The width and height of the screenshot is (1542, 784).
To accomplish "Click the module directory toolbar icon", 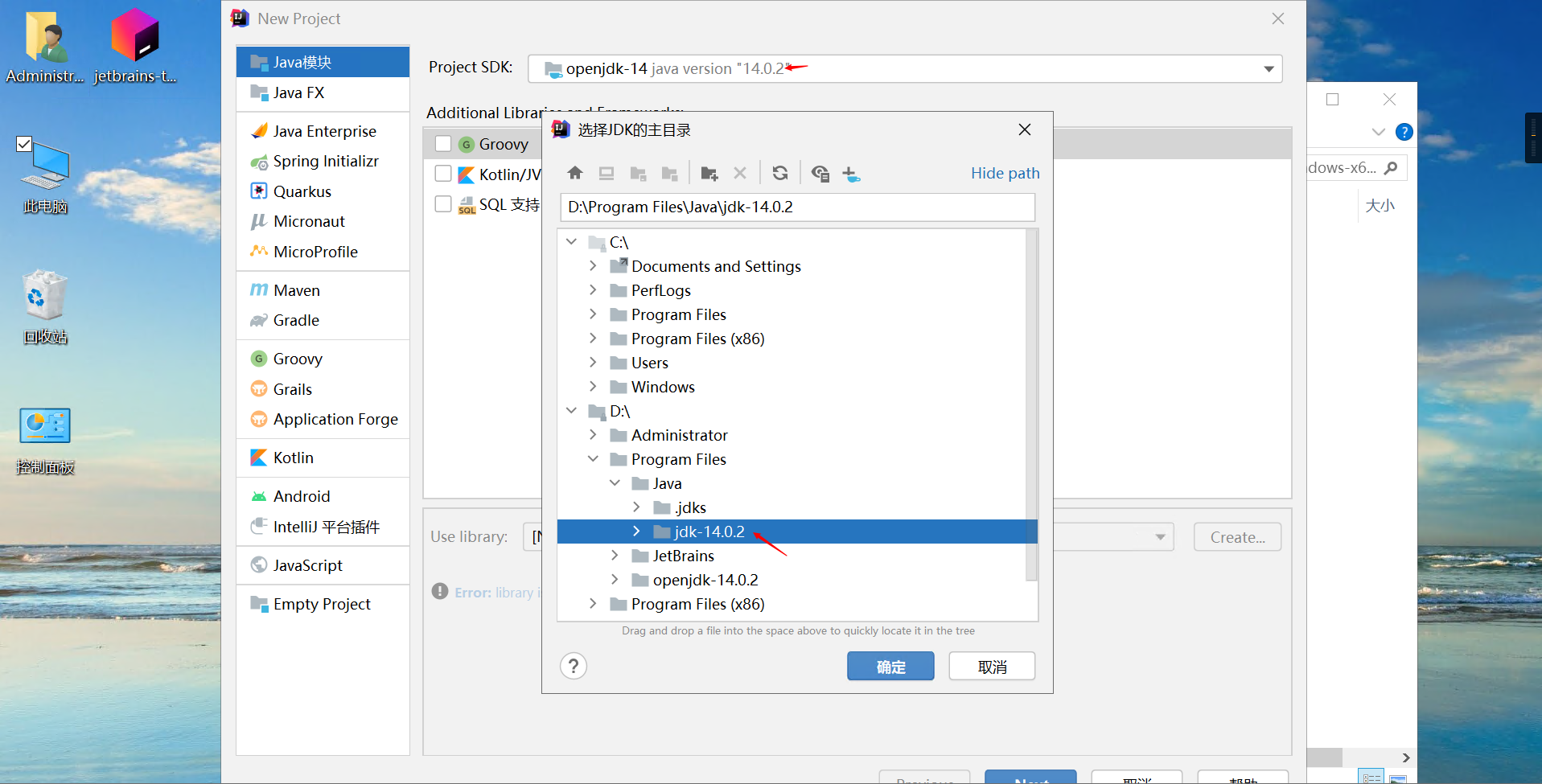I will tap(669, 173).
